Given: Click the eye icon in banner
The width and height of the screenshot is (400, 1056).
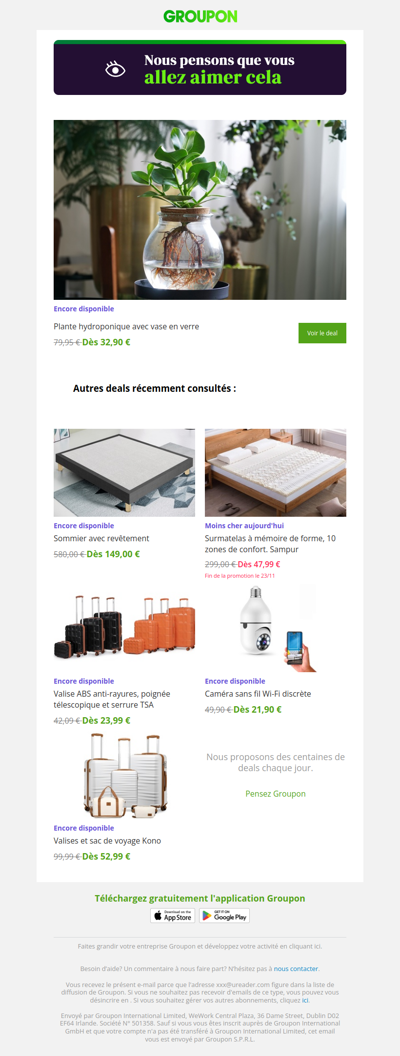Looking at the screenshot, I should (115, 69).
